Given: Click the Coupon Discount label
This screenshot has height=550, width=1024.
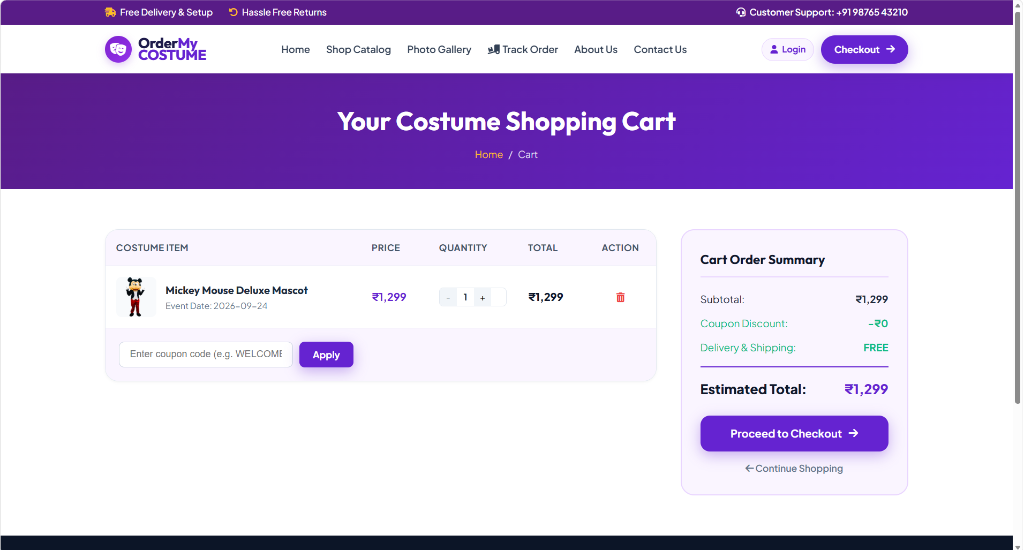Looking at the screenshot, I should (744, 323).
